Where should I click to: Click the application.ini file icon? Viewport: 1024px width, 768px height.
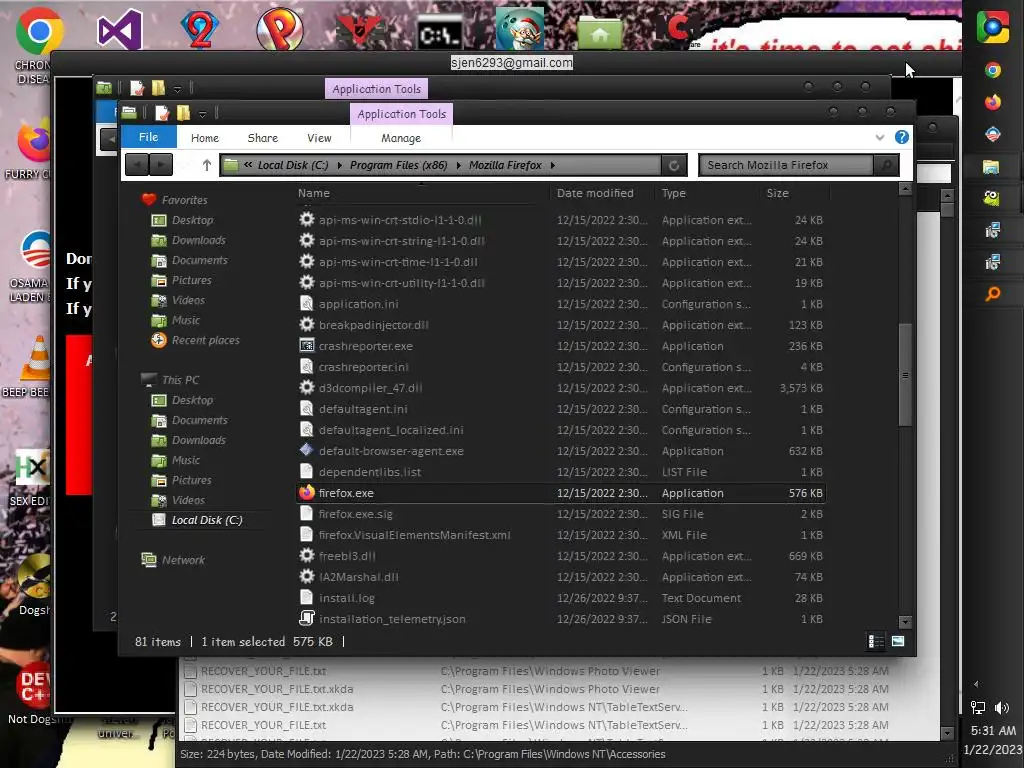coord(306,304)
